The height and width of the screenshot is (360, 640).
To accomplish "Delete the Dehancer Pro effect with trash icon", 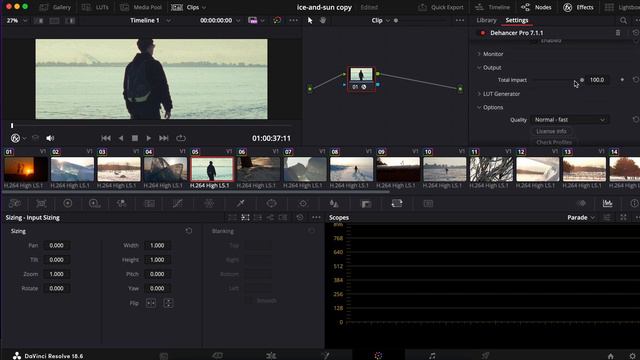I will (x=618, y=33).
